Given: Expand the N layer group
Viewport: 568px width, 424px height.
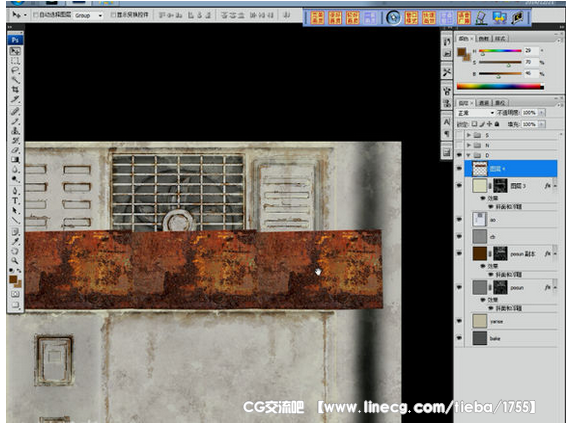Looking at the screenshot, I should click(x=469, y=145).
